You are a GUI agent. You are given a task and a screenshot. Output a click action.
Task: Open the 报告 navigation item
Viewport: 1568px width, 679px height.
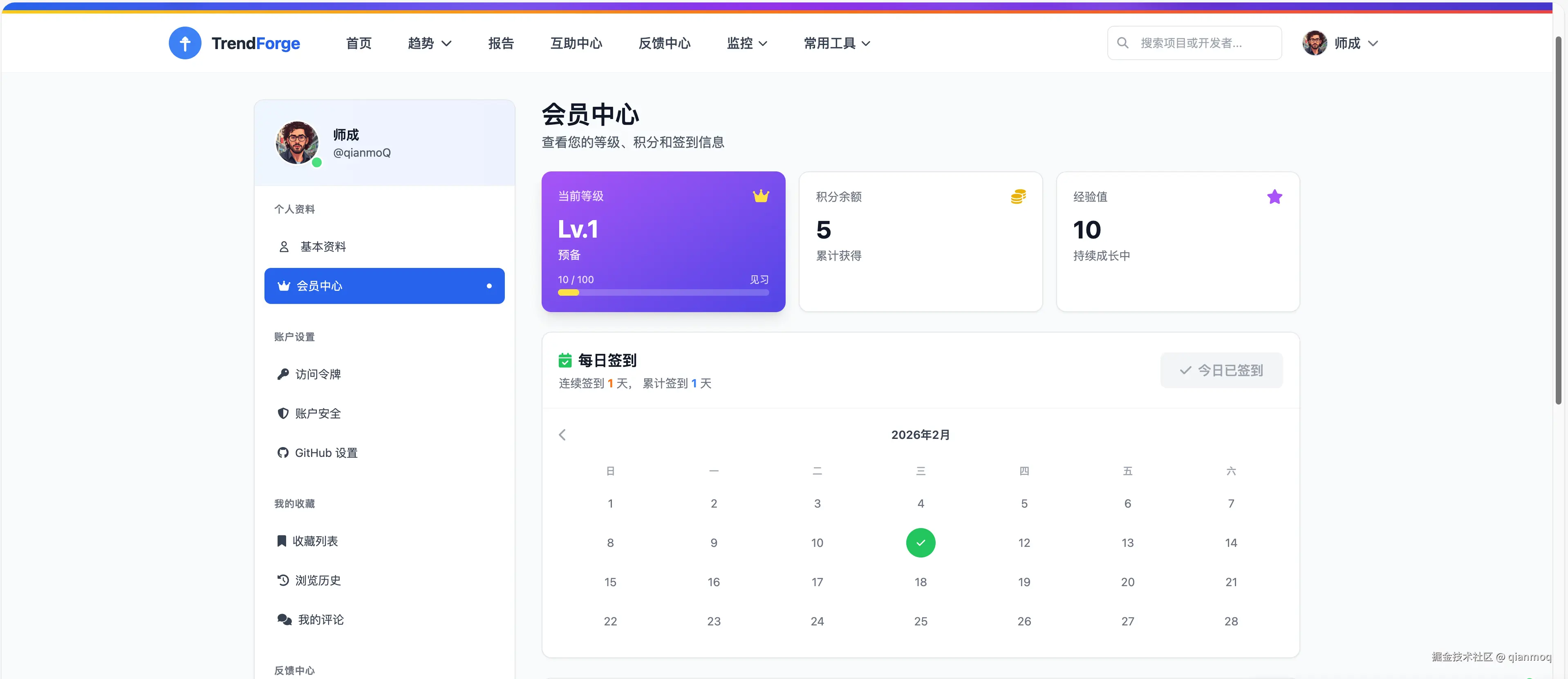click(501, 43)
